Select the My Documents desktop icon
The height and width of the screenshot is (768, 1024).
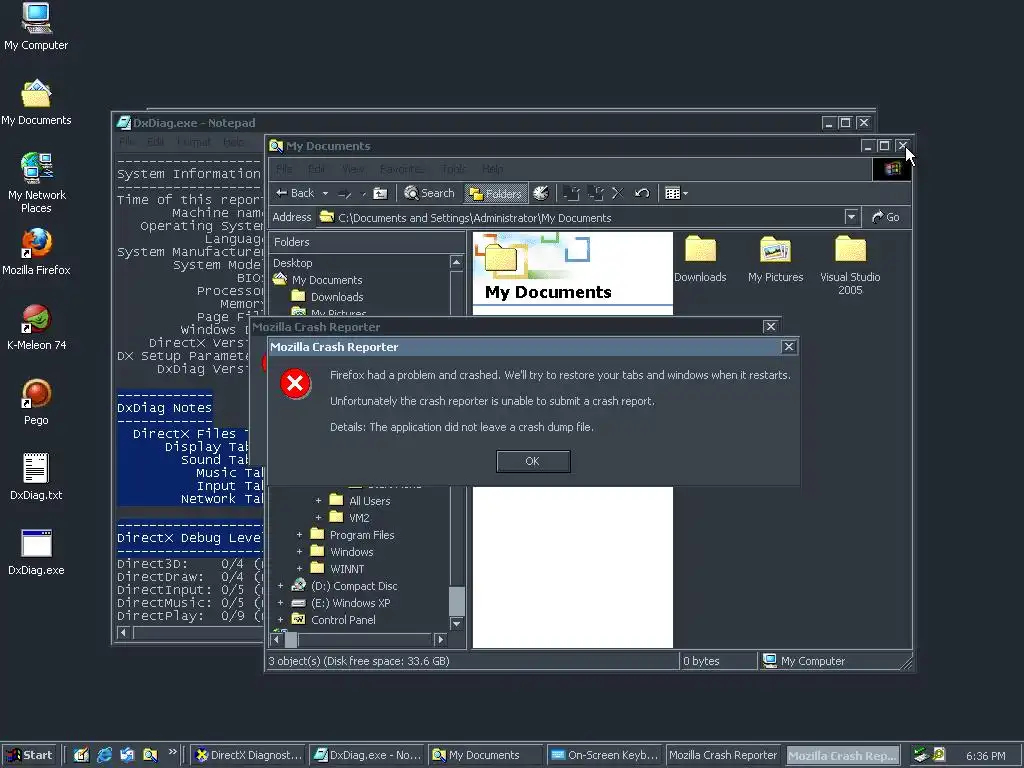[36, 103]
